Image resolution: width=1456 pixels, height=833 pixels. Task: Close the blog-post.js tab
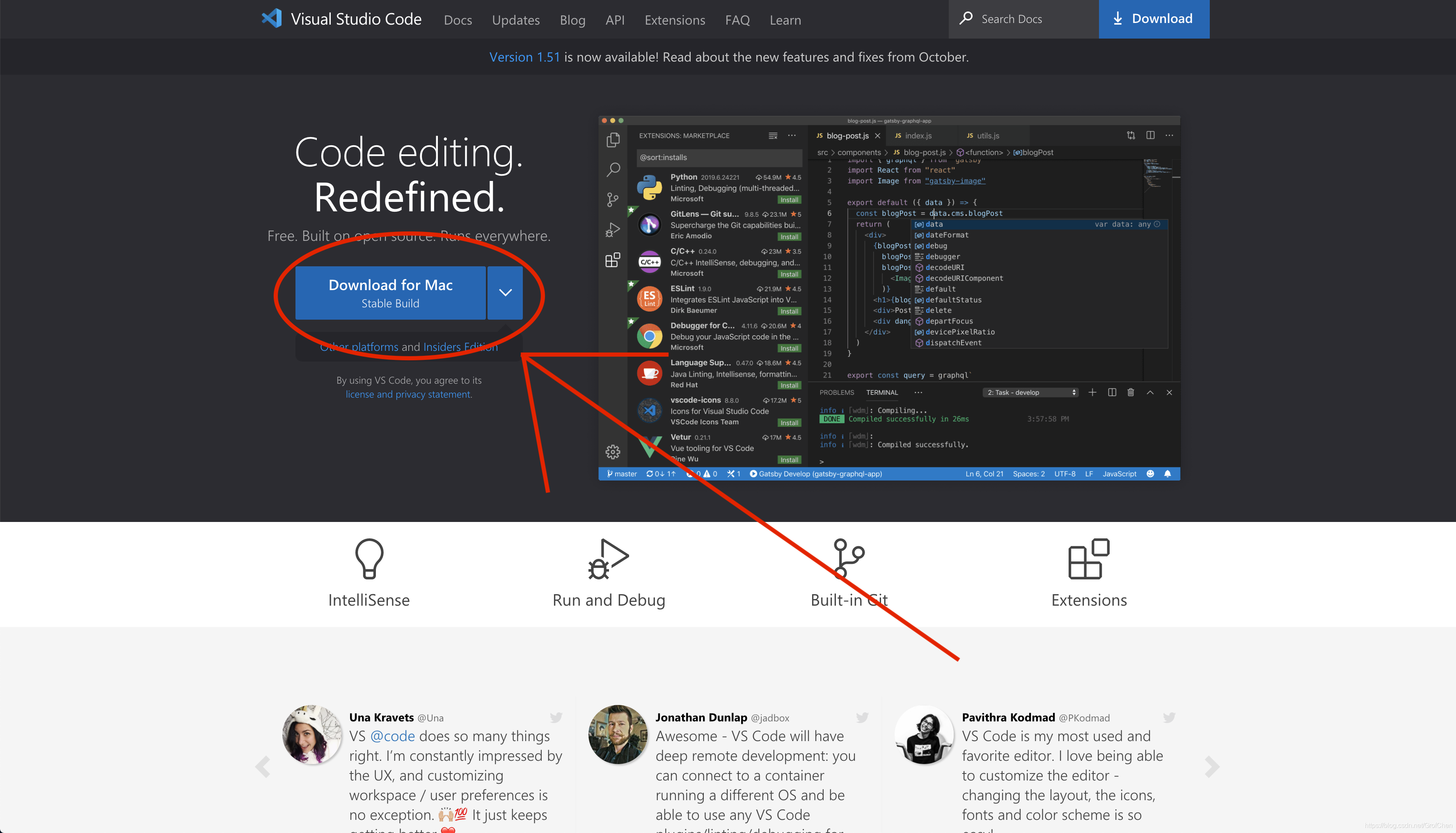[877, 135]
